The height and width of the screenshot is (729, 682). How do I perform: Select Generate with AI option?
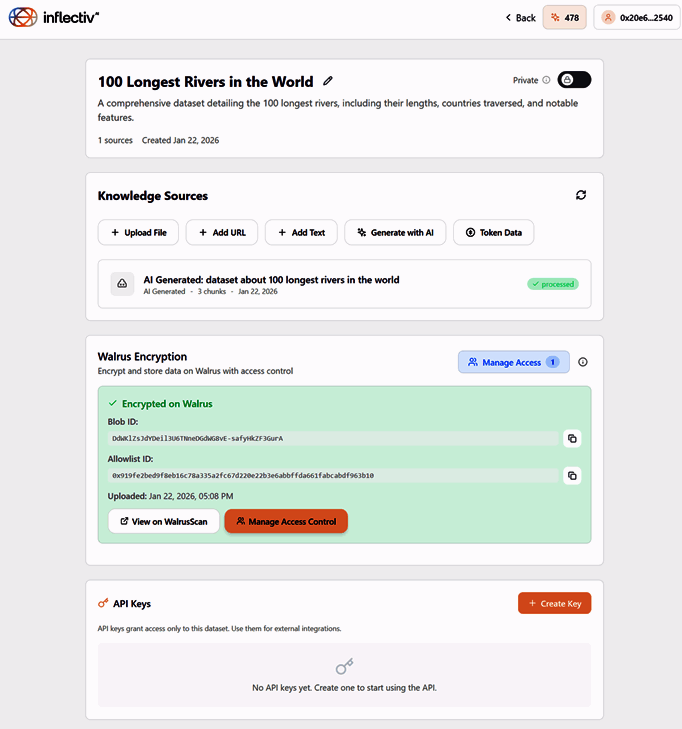coord(394,232)
